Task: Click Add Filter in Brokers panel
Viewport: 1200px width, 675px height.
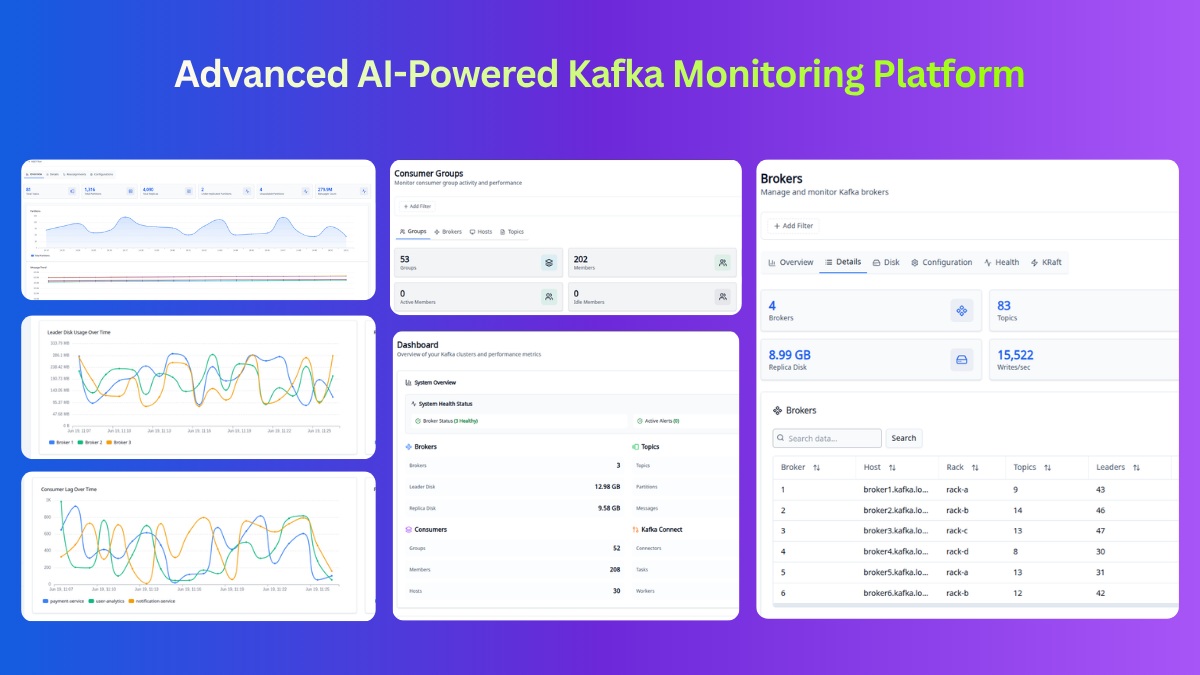Action: (792, 226)
